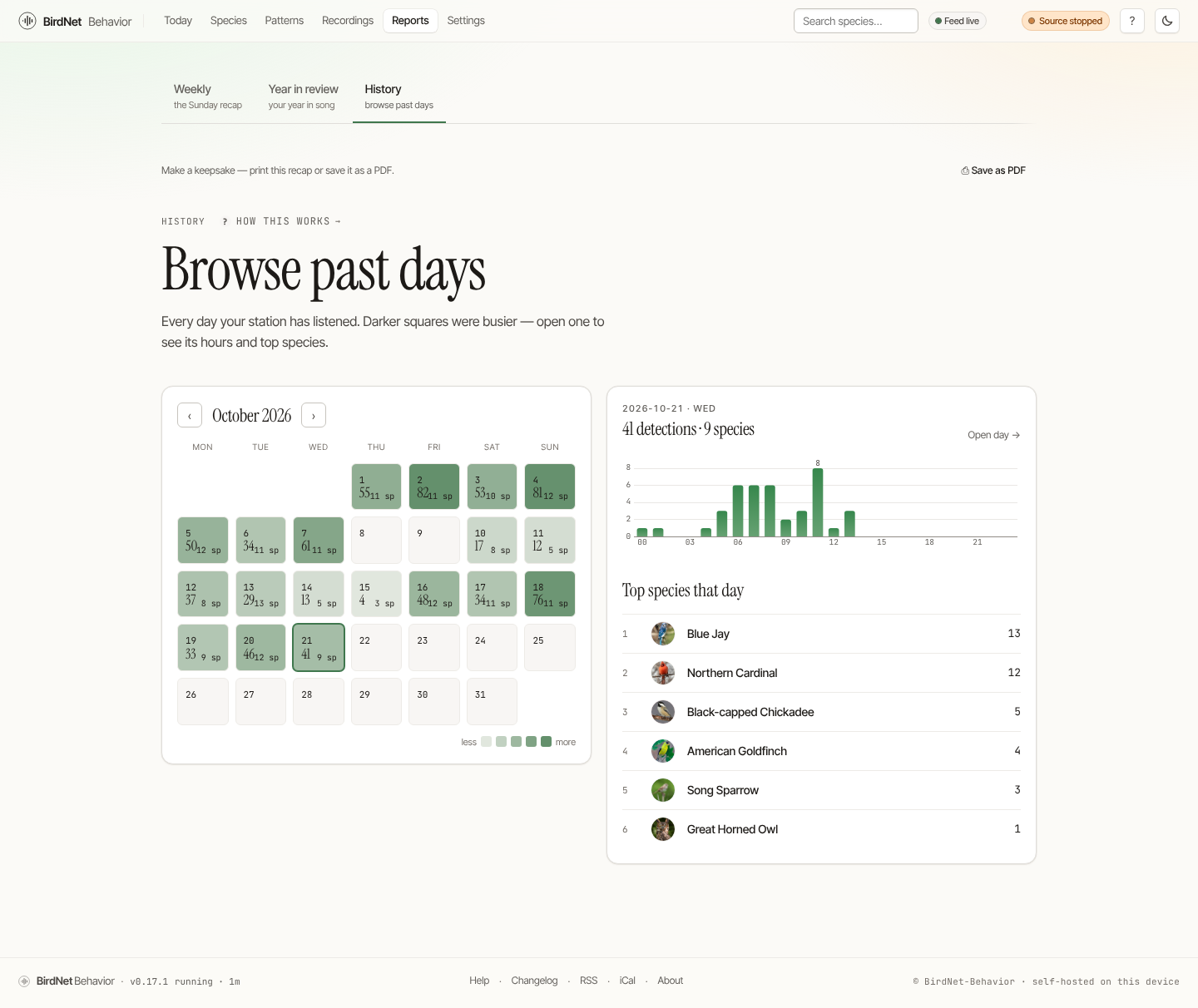Select the History tab
This screenshot has height=1008, width=1198.
399,96
